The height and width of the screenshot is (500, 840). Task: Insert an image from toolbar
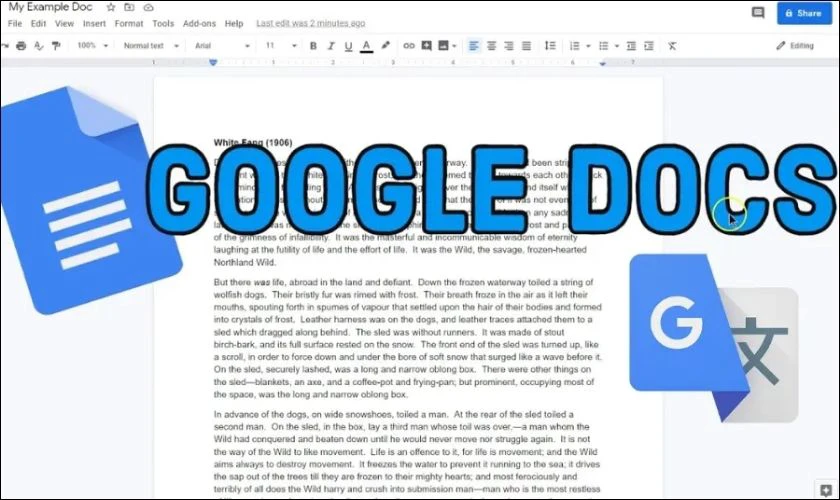444,46
